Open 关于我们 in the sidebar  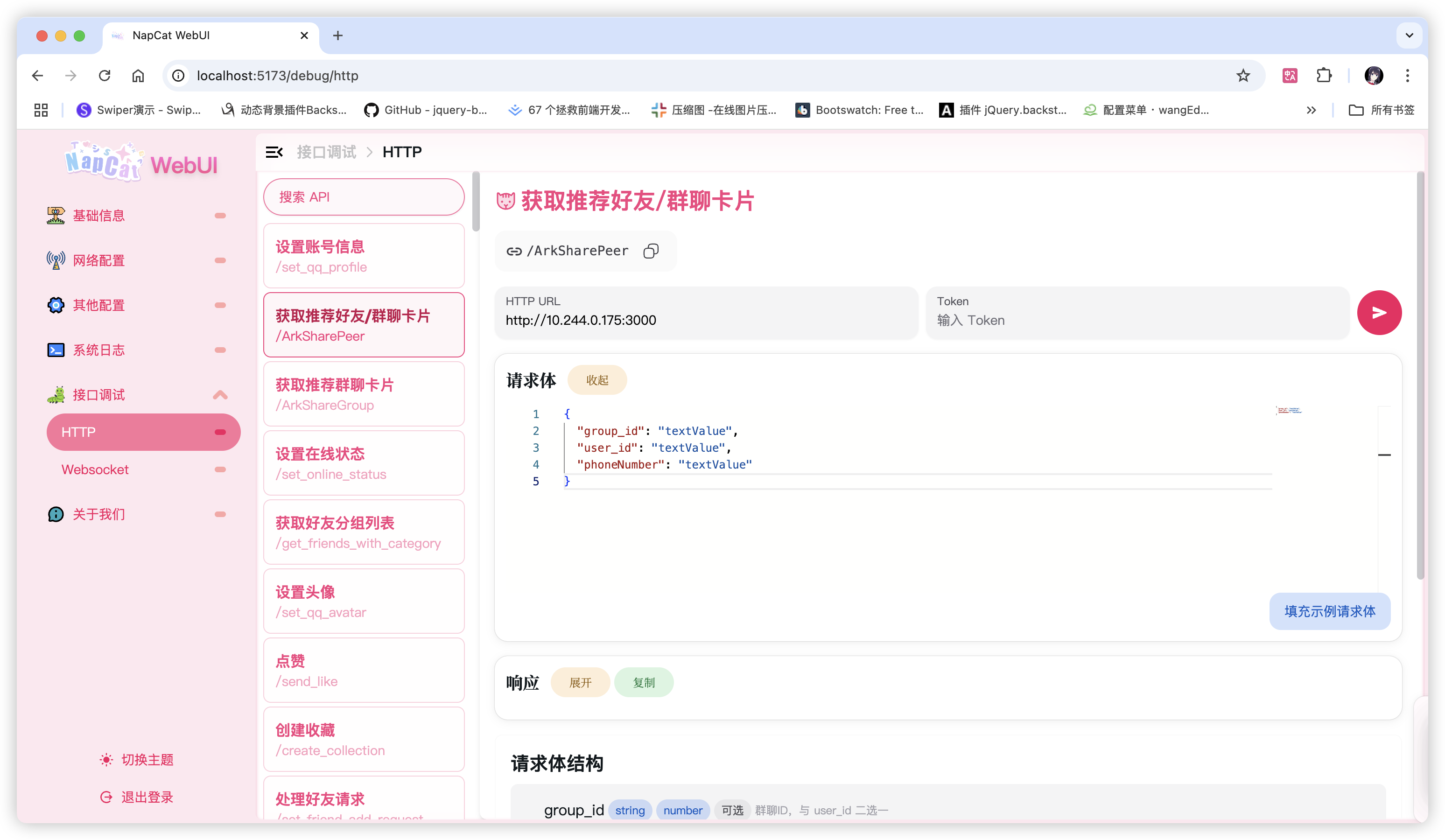(136, 514)
